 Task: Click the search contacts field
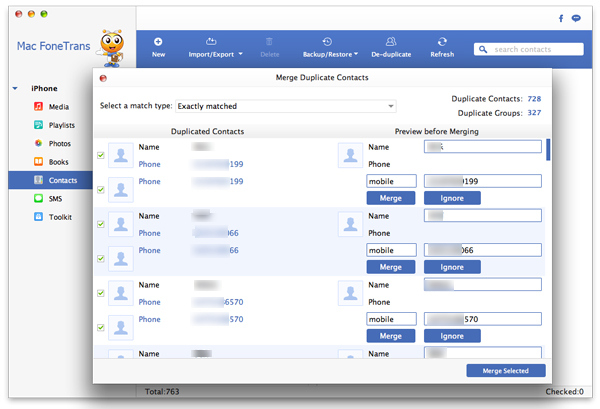click(x=528, y=49)
